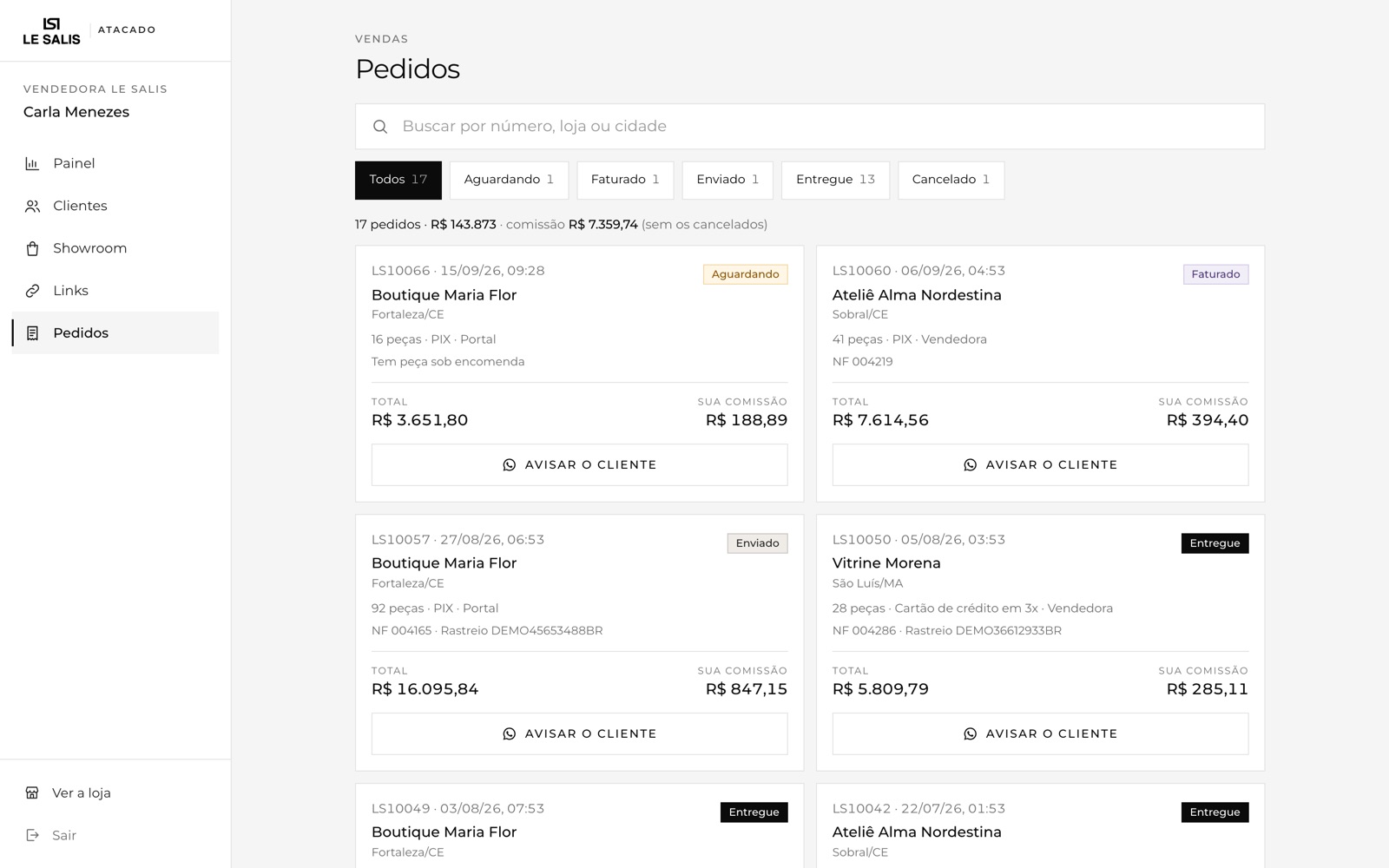Click the search magnifier icon
Screen dimensions: 1389x868
pyautogui.click(x=380, y=127)
